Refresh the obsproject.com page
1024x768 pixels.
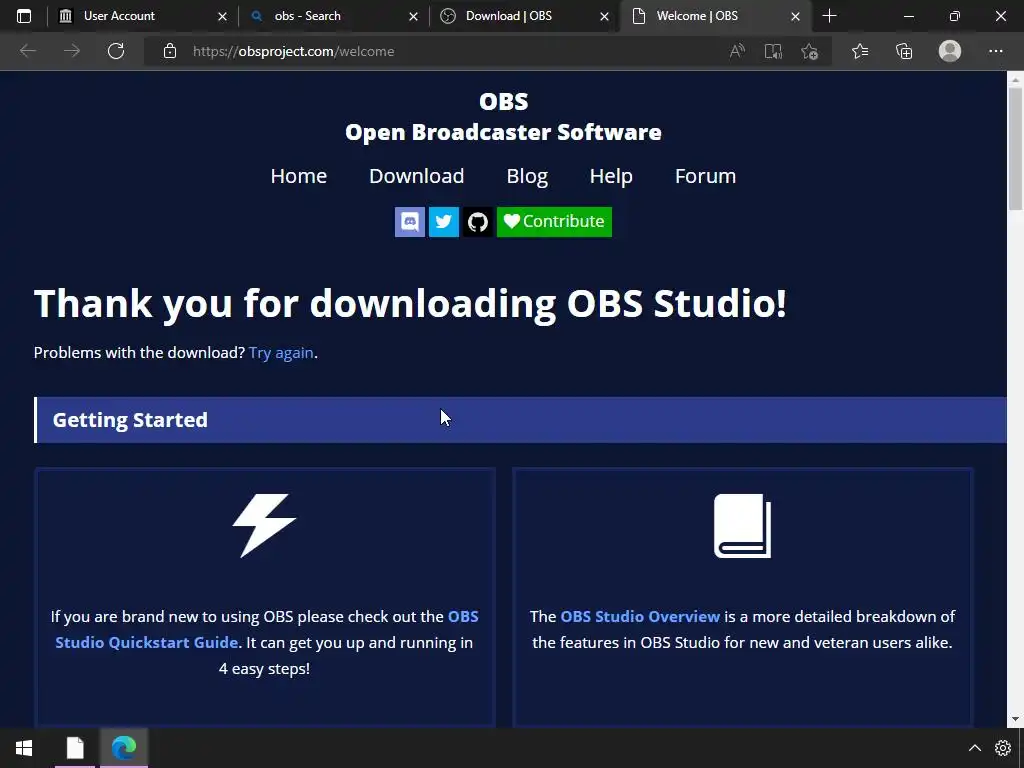pos(116,51)
